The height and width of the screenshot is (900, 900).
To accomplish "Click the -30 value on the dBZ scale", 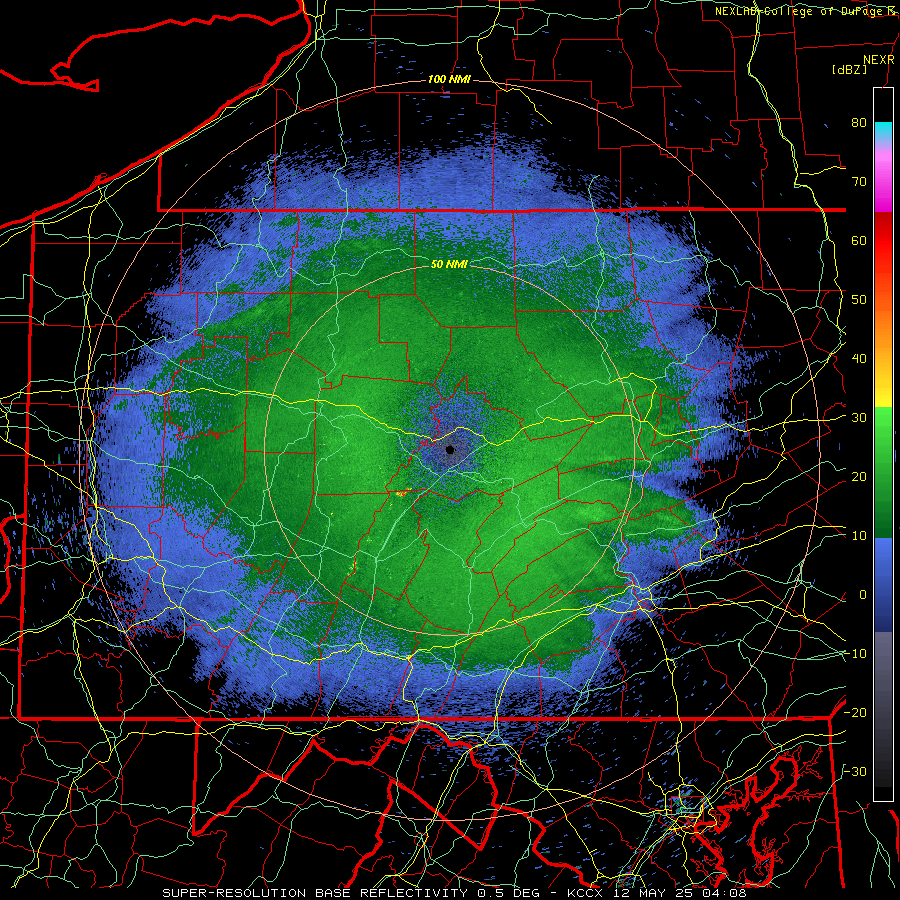I will (x=855, y=771).
